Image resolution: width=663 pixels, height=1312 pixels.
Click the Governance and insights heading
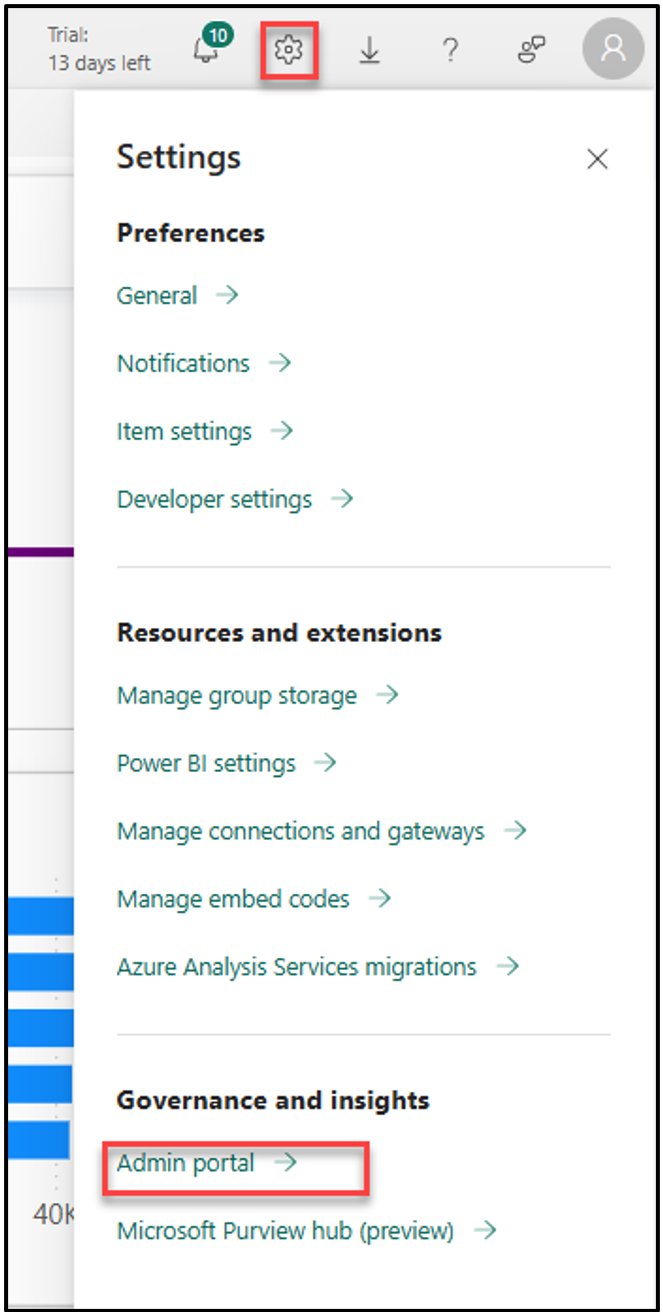(x=273, y=1100)
